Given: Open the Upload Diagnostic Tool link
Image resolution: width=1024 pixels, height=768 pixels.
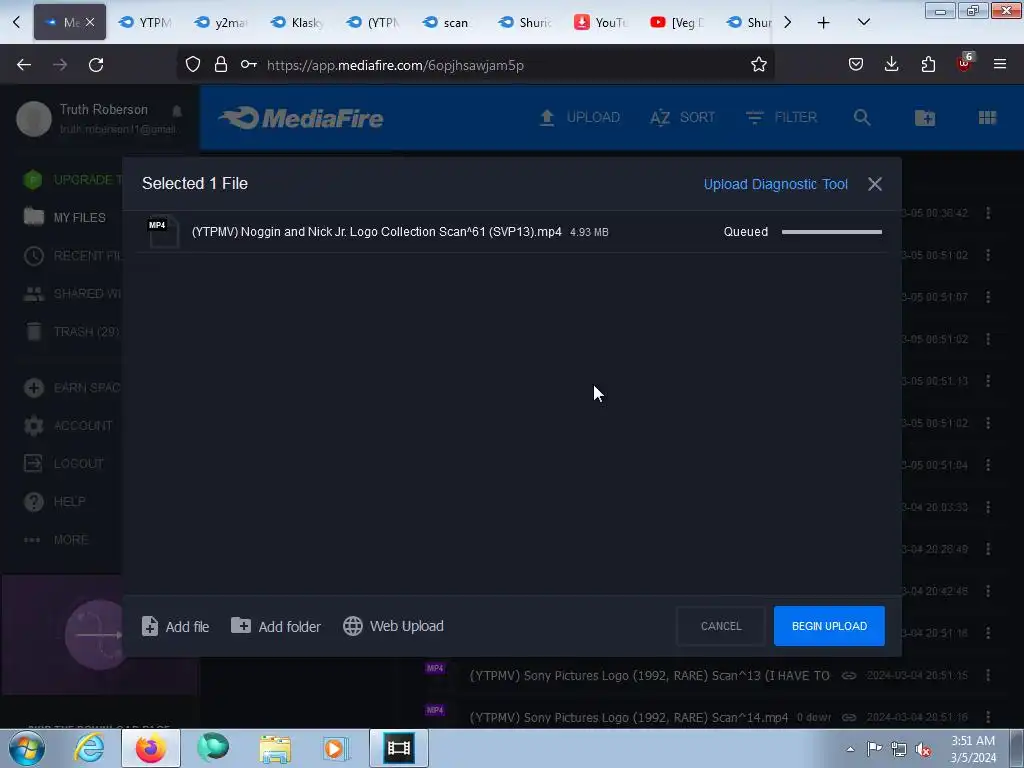Looking at the screenshot, I should coord(775,184).
